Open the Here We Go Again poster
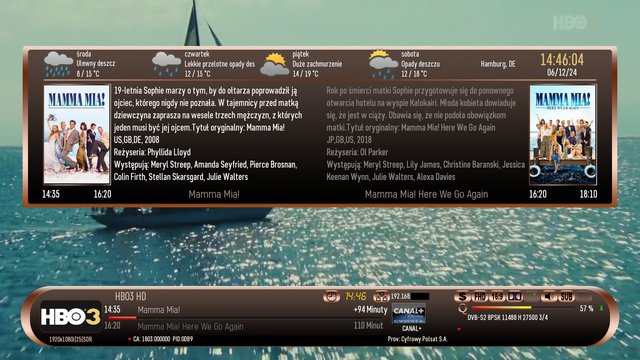 pyautogui.click(x=562, y=134)
